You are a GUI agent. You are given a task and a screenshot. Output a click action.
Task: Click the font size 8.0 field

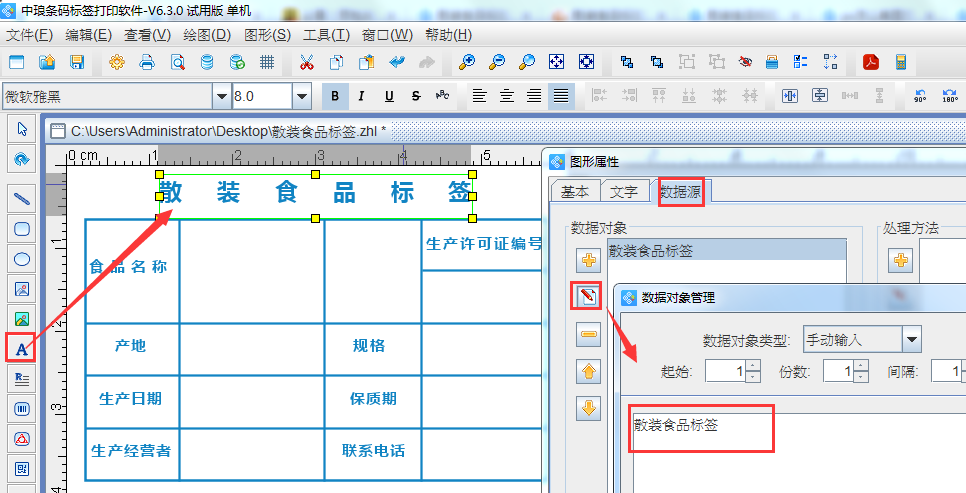pos(262,96)
